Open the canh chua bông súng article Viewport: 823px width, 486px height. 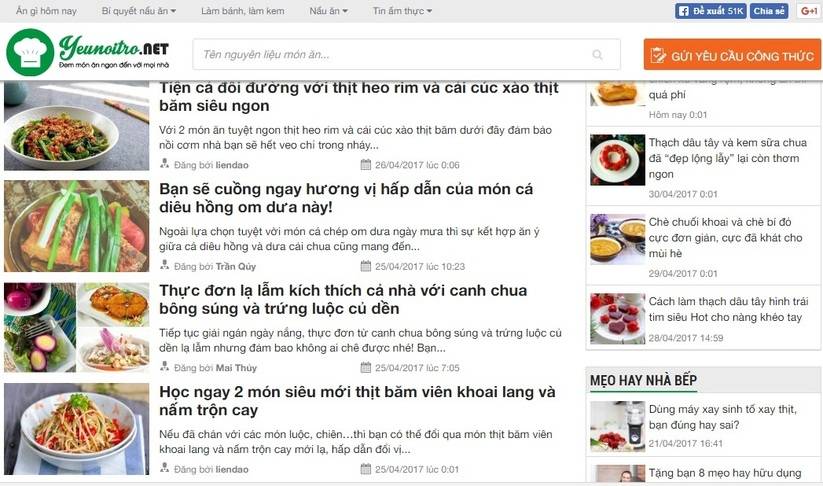click(x=343, y=299)
